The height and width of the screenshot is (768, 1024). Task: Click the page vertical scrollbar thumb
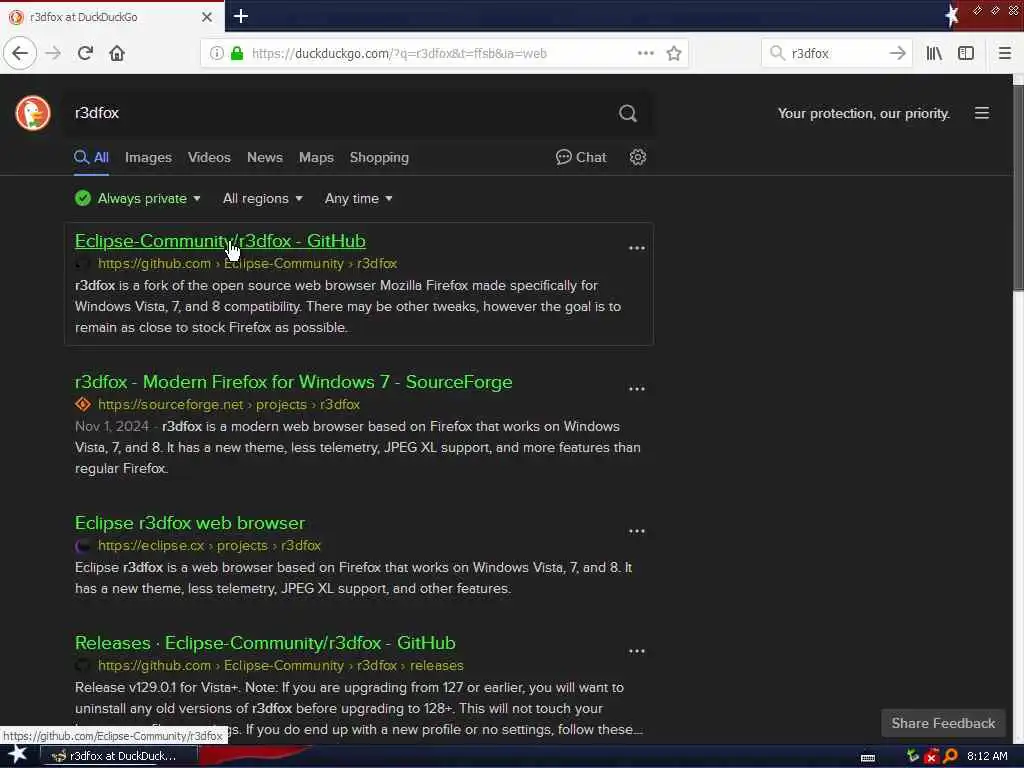pos(1017,187)
